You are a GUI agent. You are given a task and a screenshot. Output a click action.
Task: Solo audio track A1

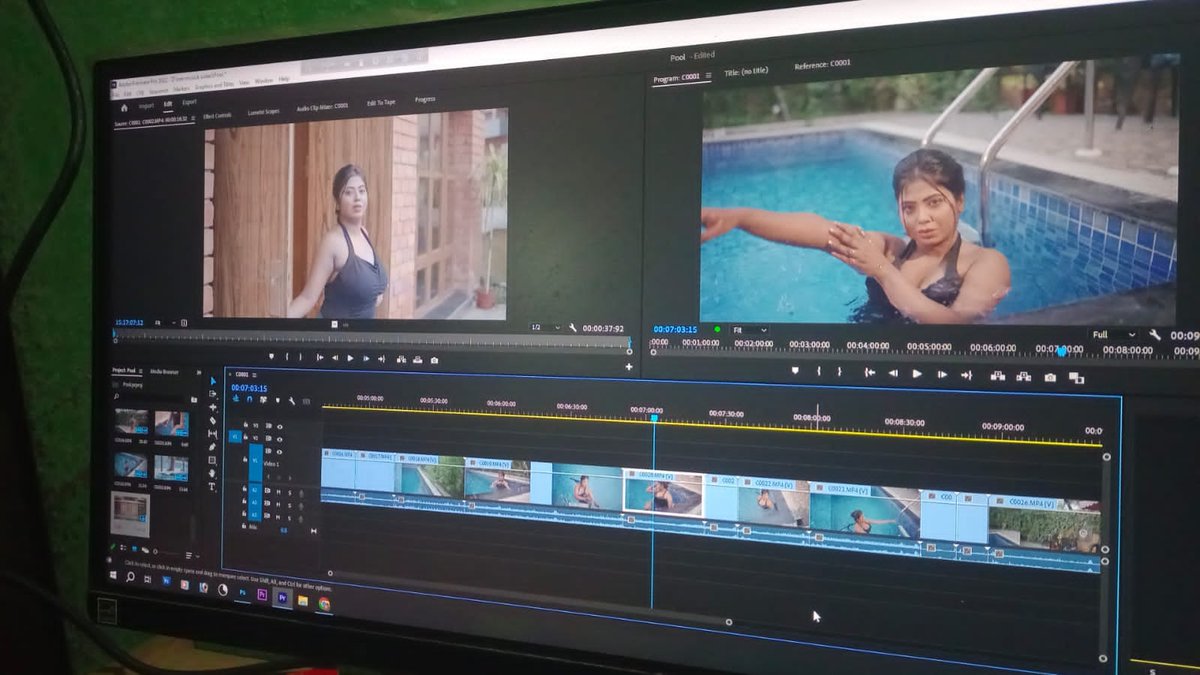pos(289,493)
